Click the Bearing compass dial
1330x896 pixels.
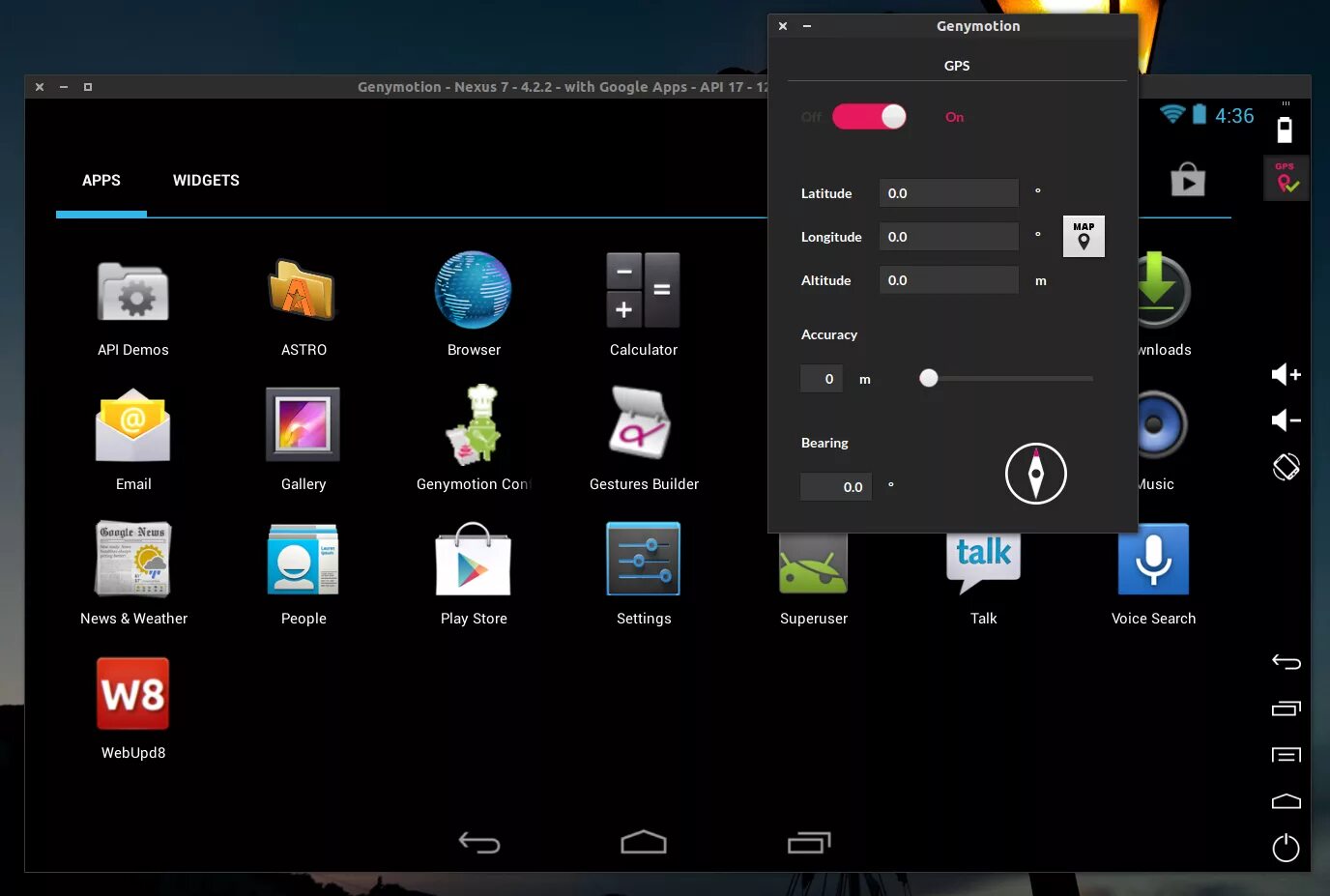pos(1036,474)
